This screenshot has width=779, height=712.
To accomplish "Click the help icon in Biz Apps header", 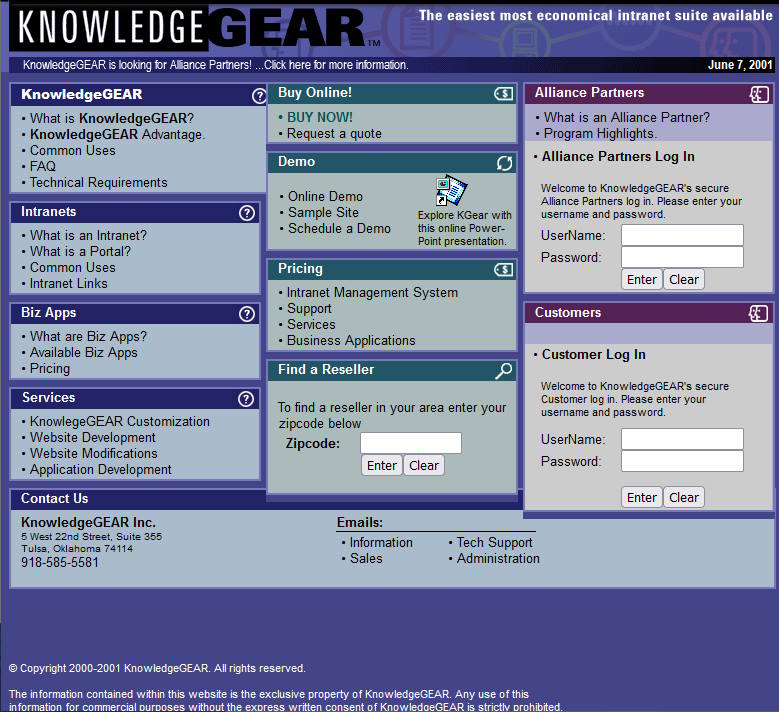I will (246, 314).
